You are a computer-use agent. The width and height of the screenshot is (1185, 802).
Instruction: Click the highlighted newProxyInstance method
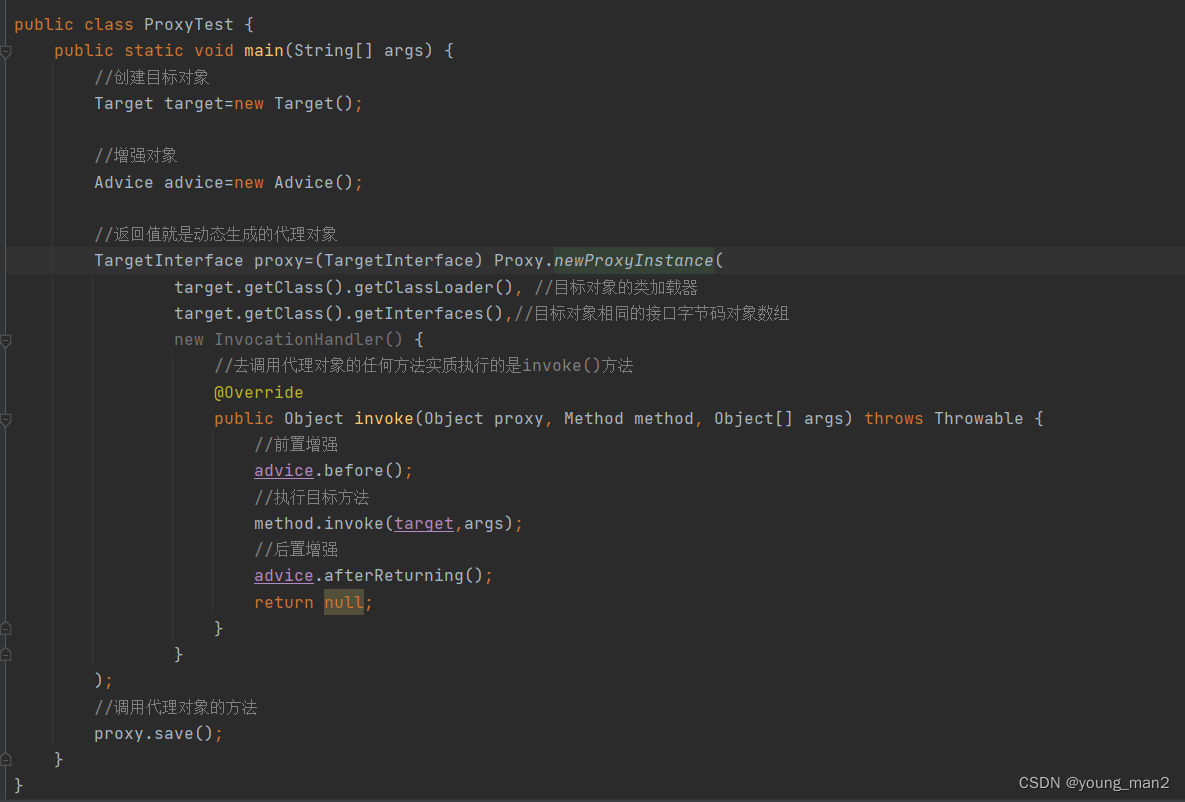pyautogui.click(x=633, y=261)
